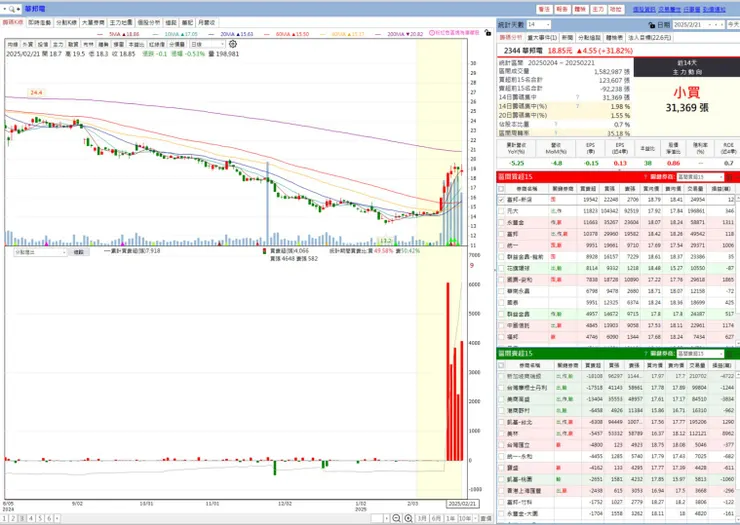The height and width of the screenshot is (525, 740).
Task: Set chart range with the 3月 button
Action: [422, 518]
